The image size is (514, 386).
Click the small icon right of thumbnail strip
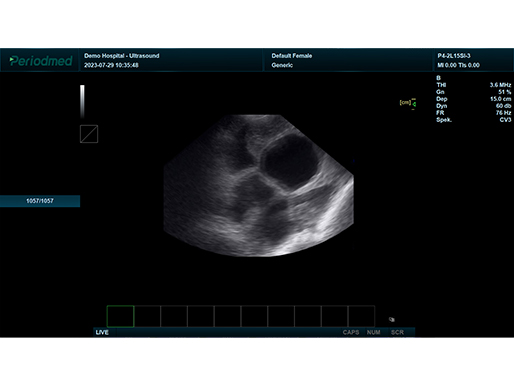(392, 319)
